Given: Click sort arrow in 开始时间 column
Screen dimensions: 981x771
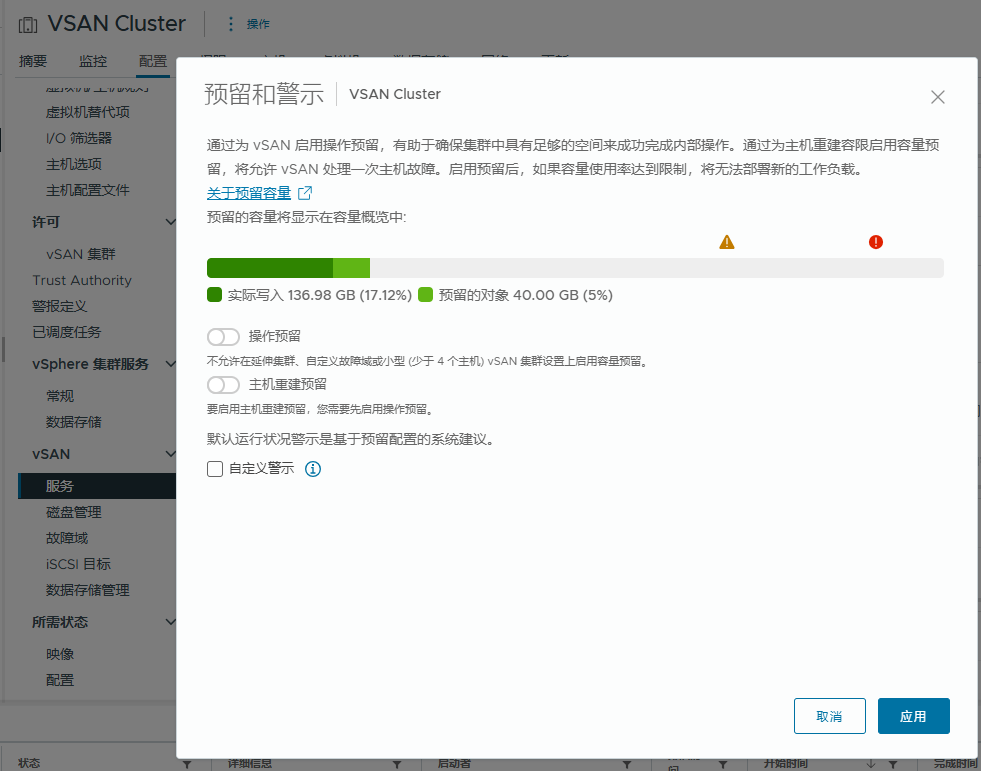Looking at the screenshot, I should coord(870,763).
